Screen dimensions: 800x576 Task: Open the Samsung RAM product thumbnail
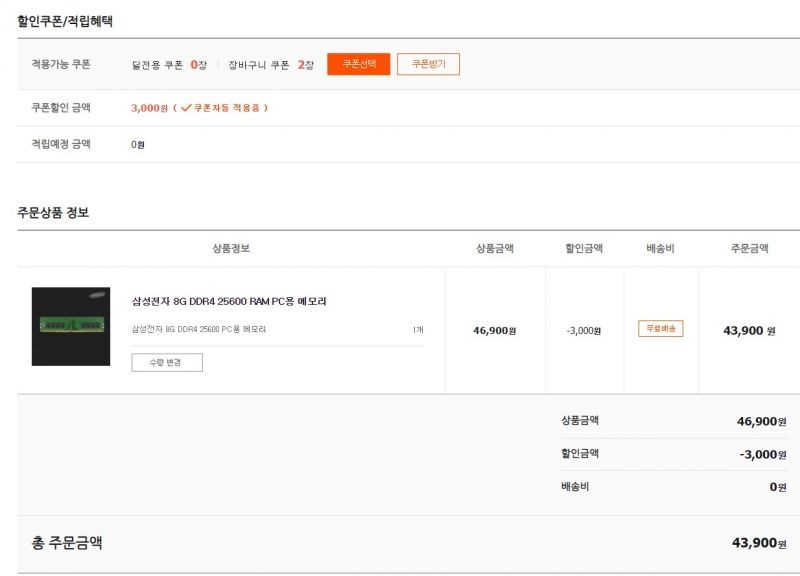pyautogui.click(x=71, y=326)
